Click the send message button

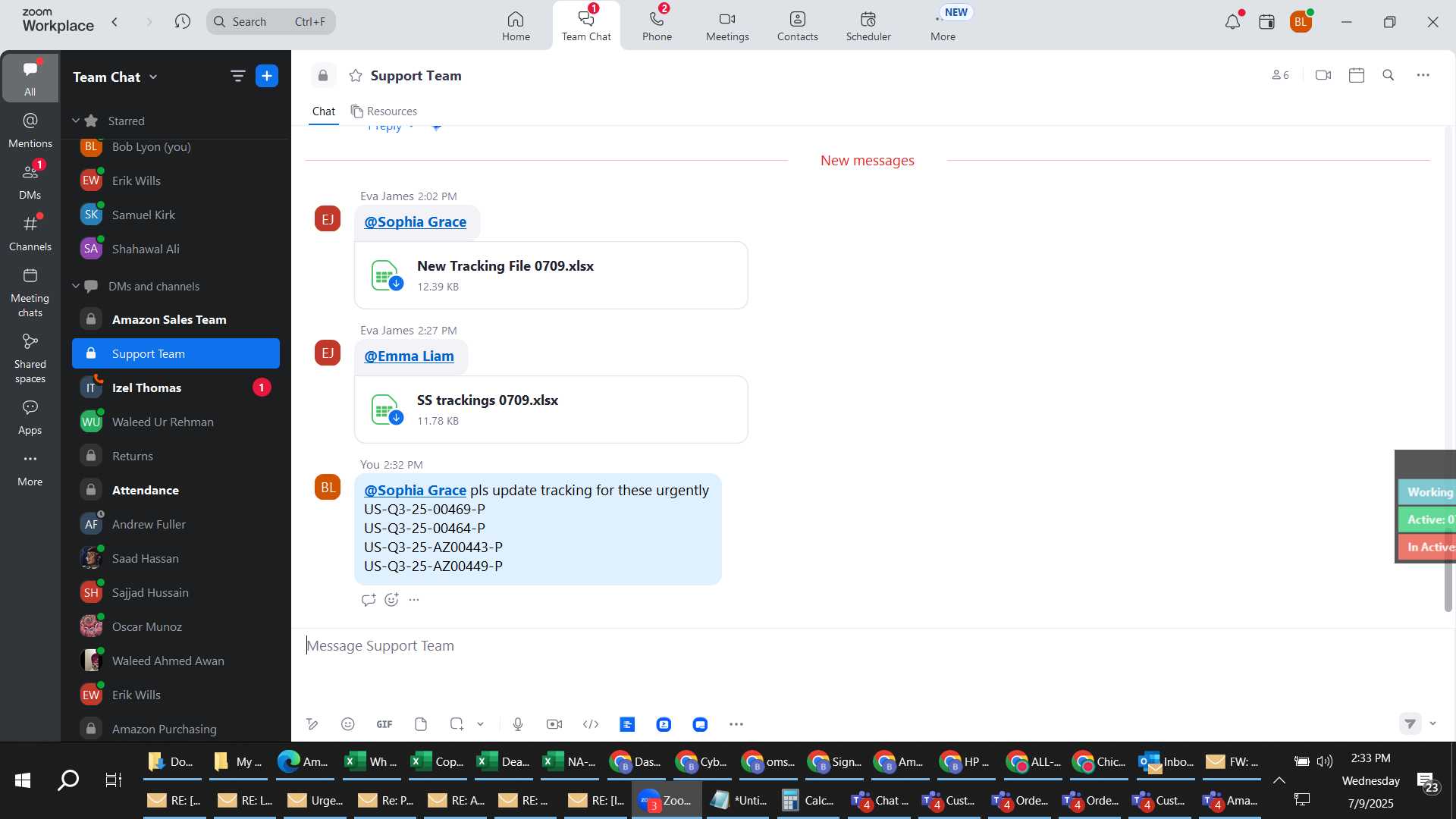pyautogui.click(x=1410, y=723)
